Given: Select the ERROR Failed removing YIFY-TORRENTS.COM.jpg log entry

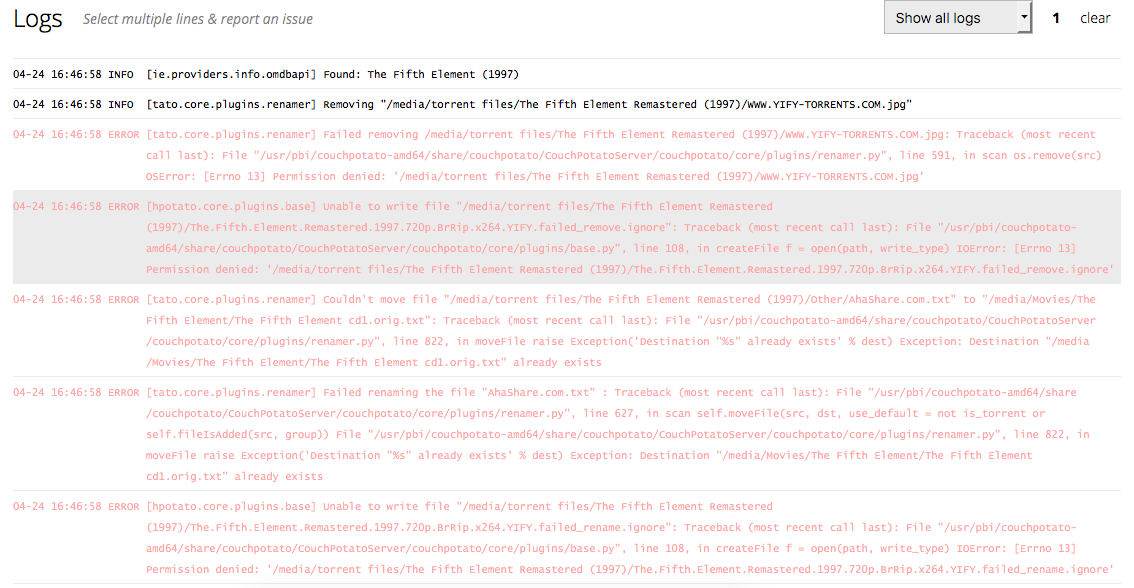Looking at the screenshot, I should 566,155.
